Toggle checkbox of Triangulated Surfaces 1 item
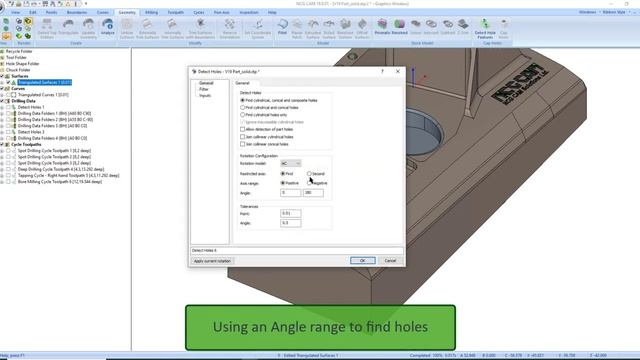 coord(8,82)
